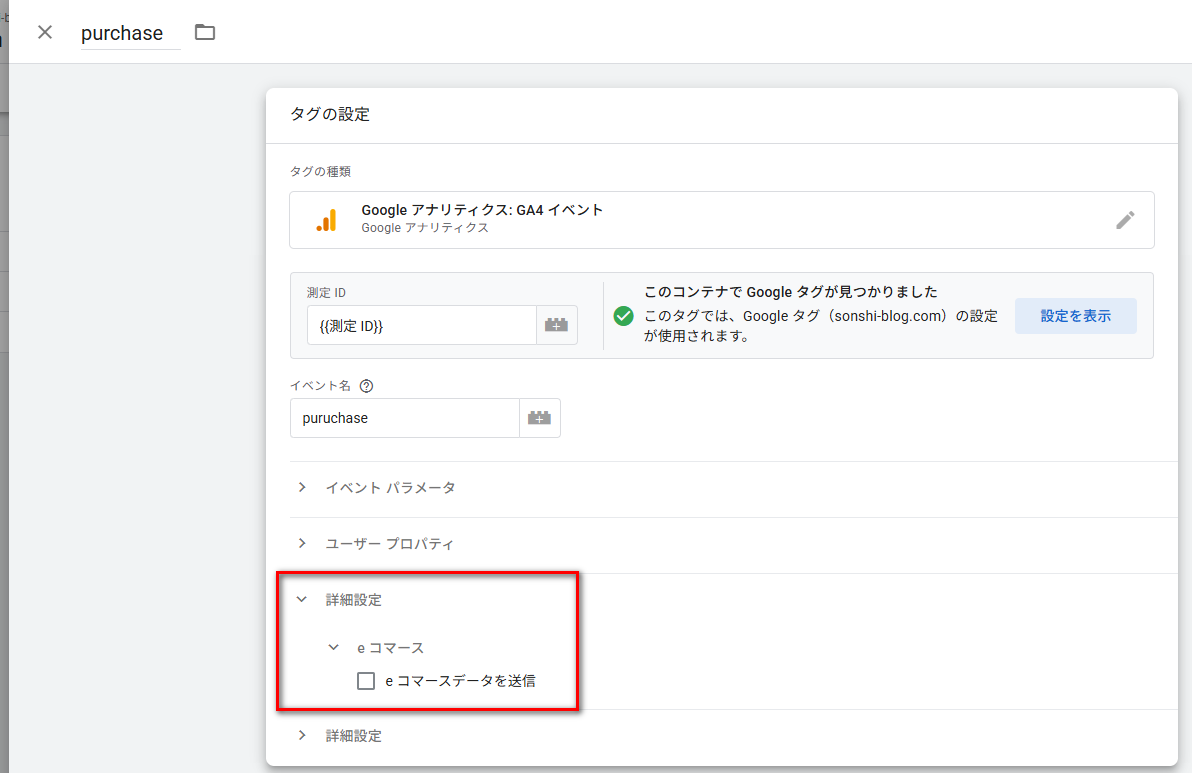
Task: Select the Google Analytics GA4 event tag type
Action: coord(721,220)
